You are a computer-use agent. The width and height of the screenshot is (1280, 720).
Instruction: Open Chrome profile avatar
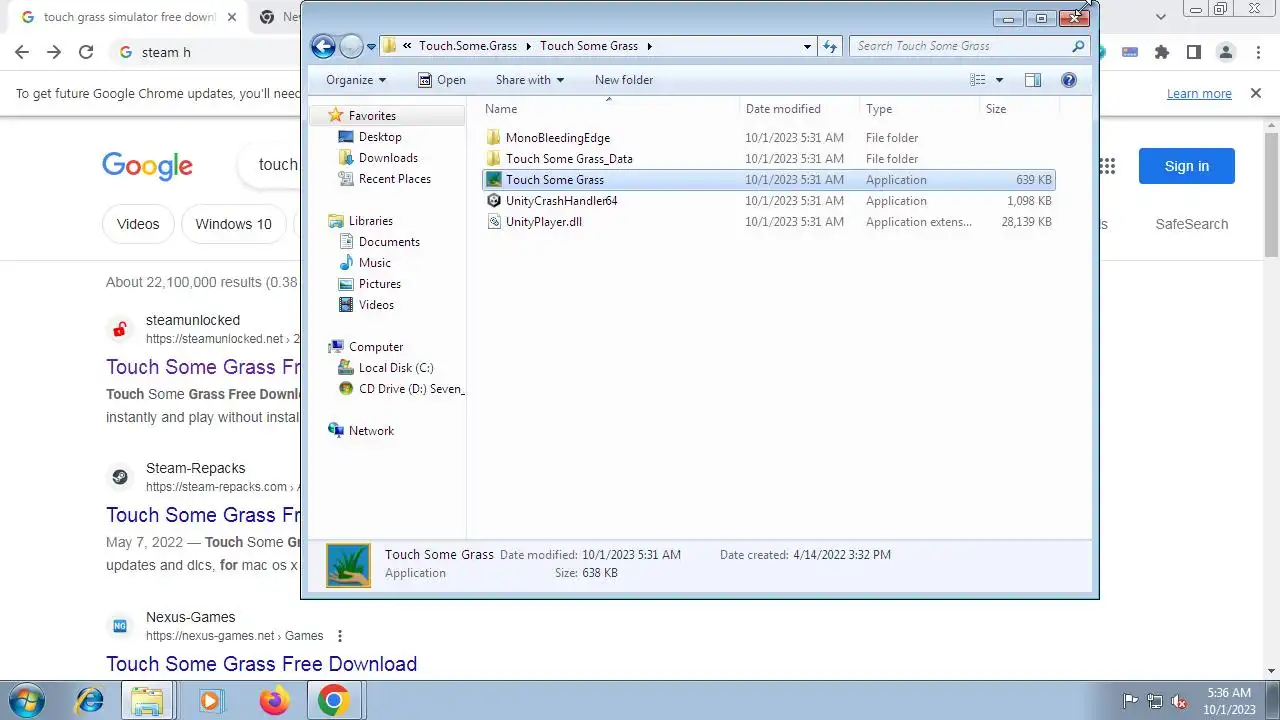[1226, 52]
